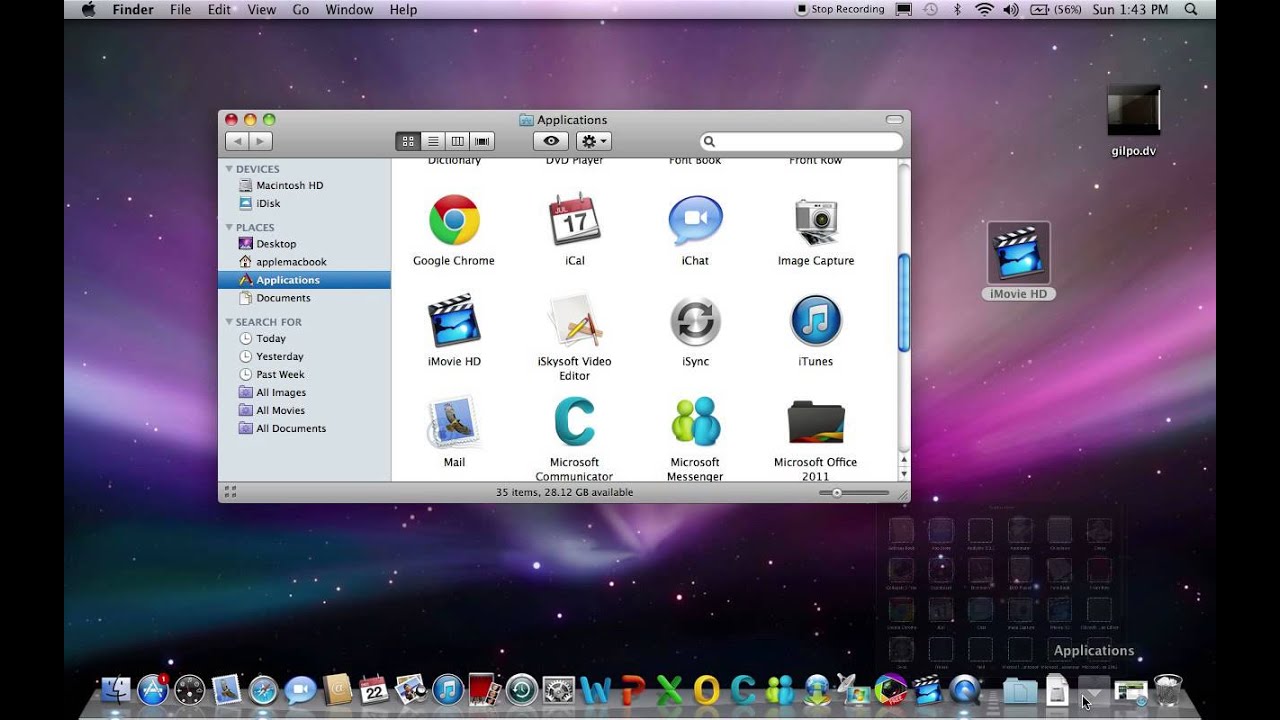
Task: Select the Microsoft Office 2011 folder
Action: coord(816,423)
